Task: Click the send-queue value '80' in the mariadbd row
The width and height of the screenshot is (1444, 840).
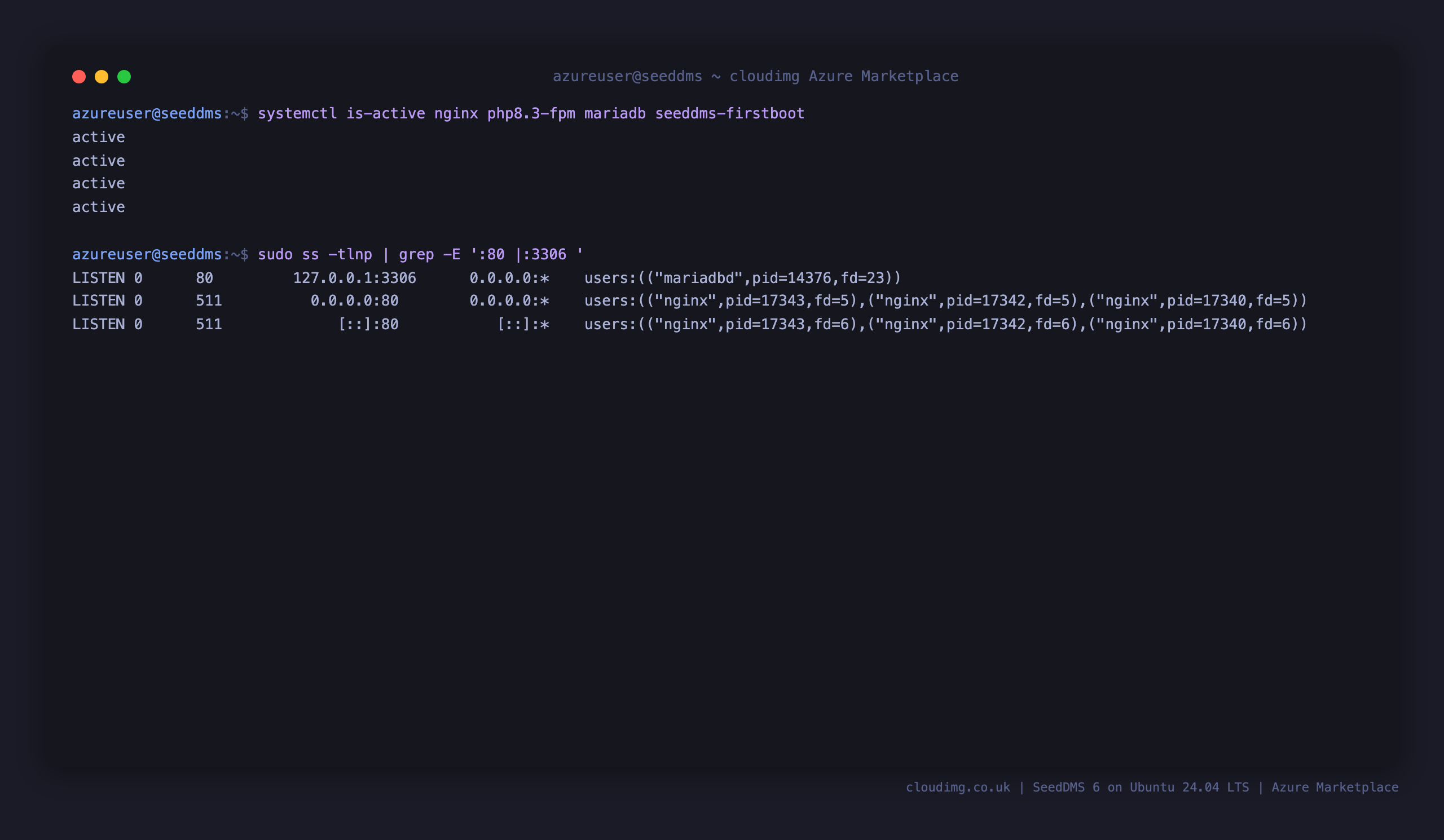Action: click(x=205, y=278)
